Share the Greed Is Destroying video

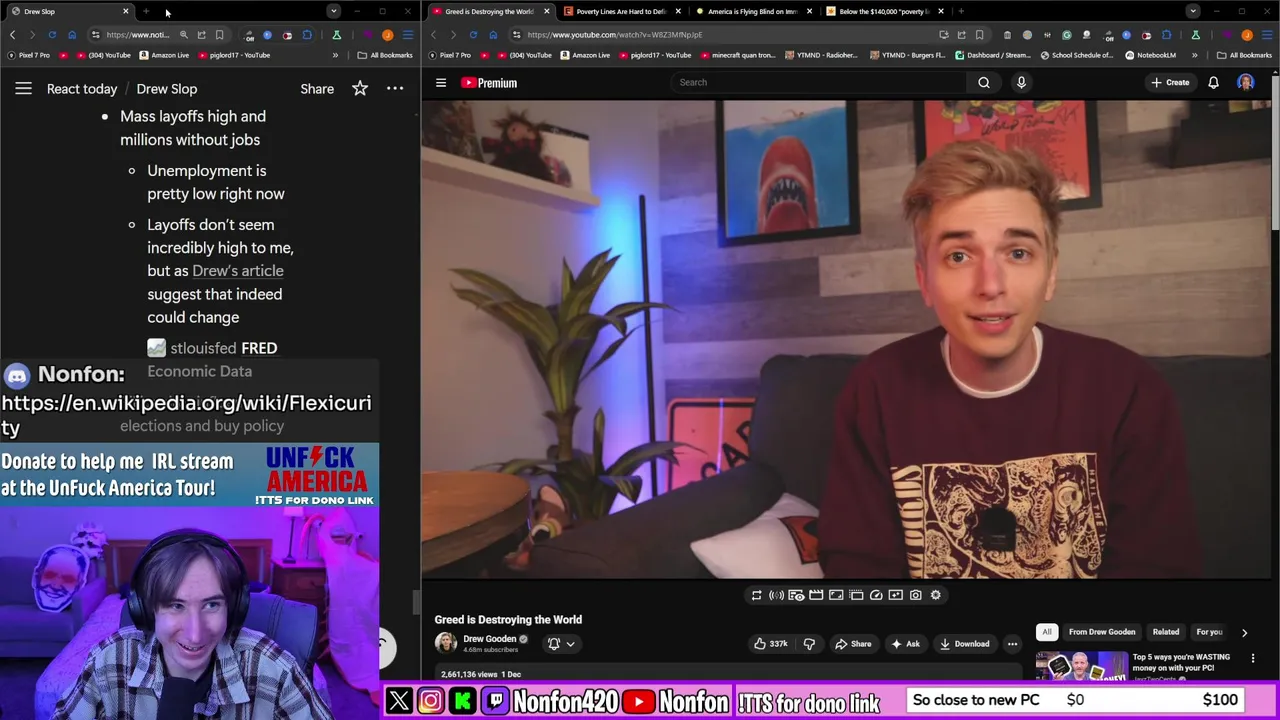[x=853, y=644]
